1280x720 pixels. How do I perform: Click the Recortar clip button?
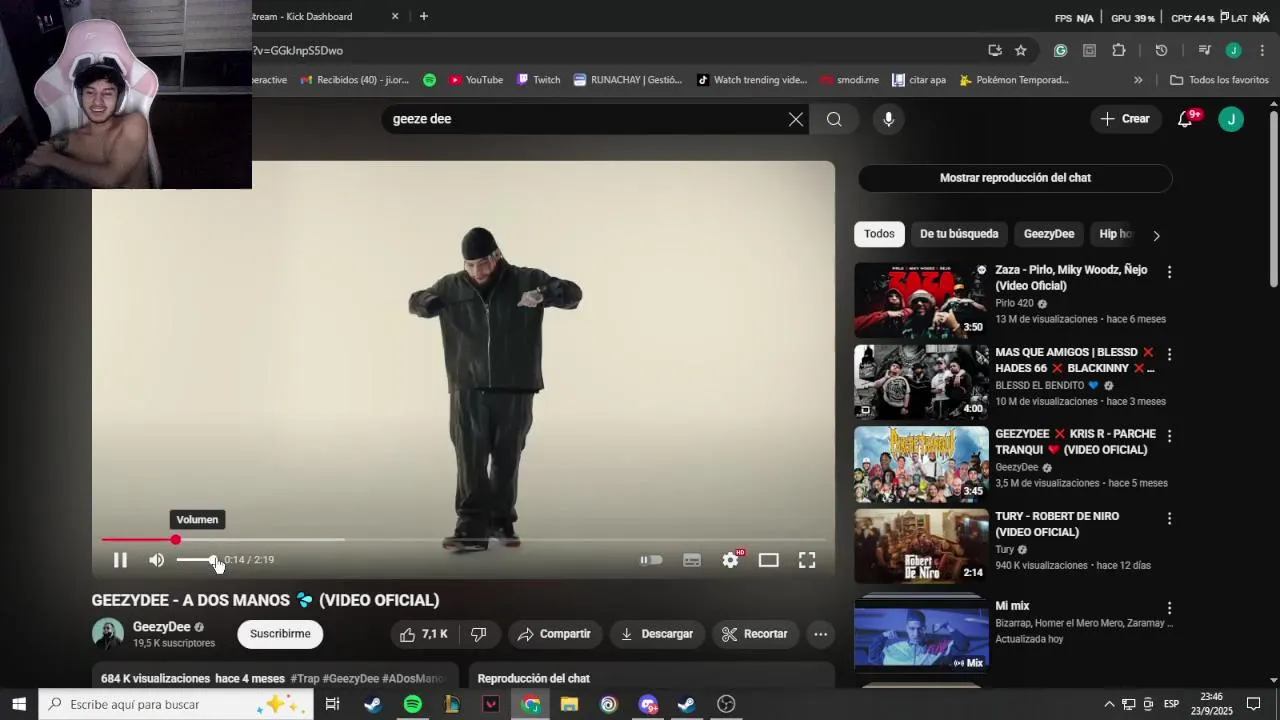coord(755,634)
